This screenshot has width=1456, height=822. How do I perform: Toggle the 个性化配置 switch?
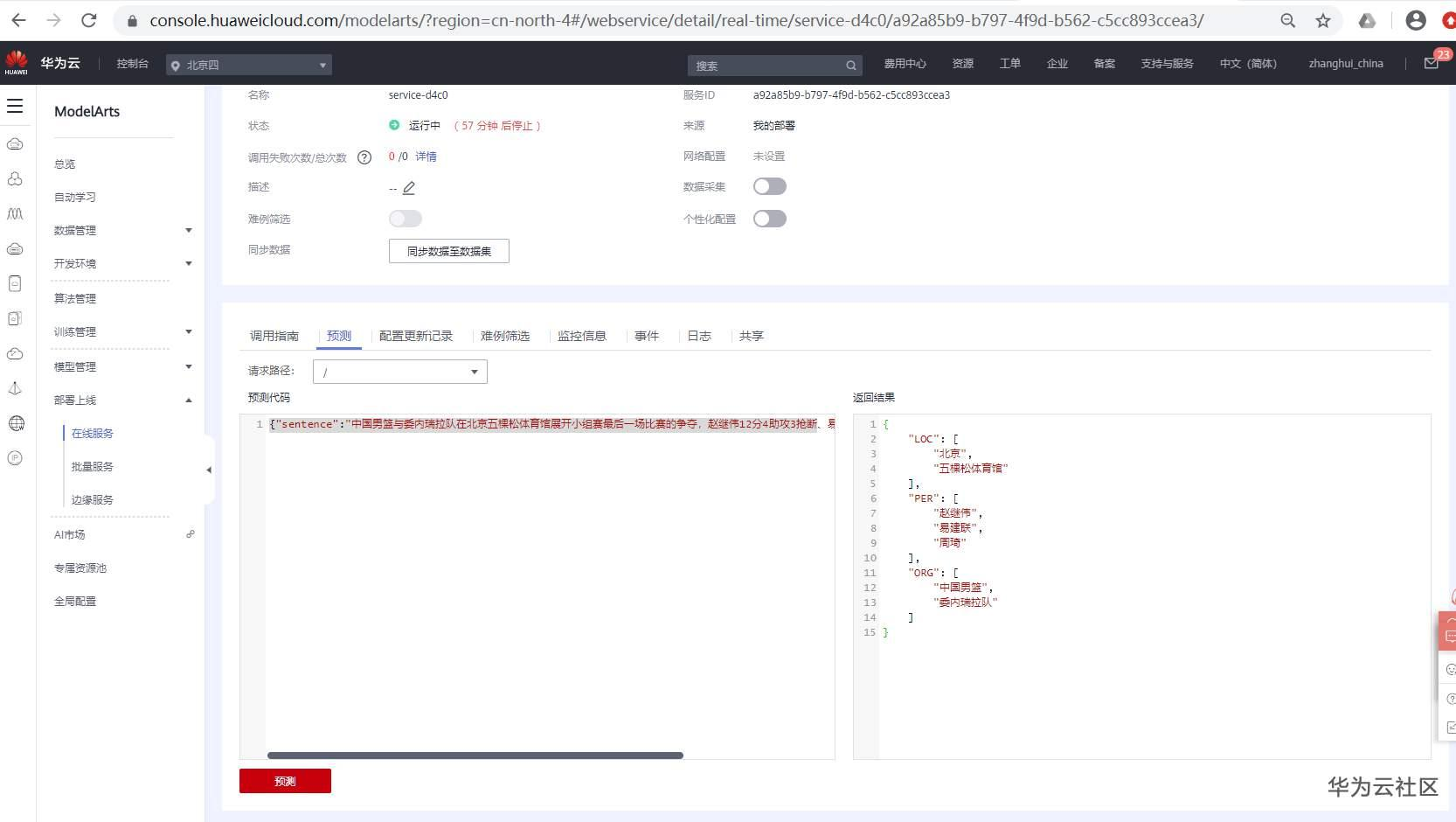coord(770,219)
